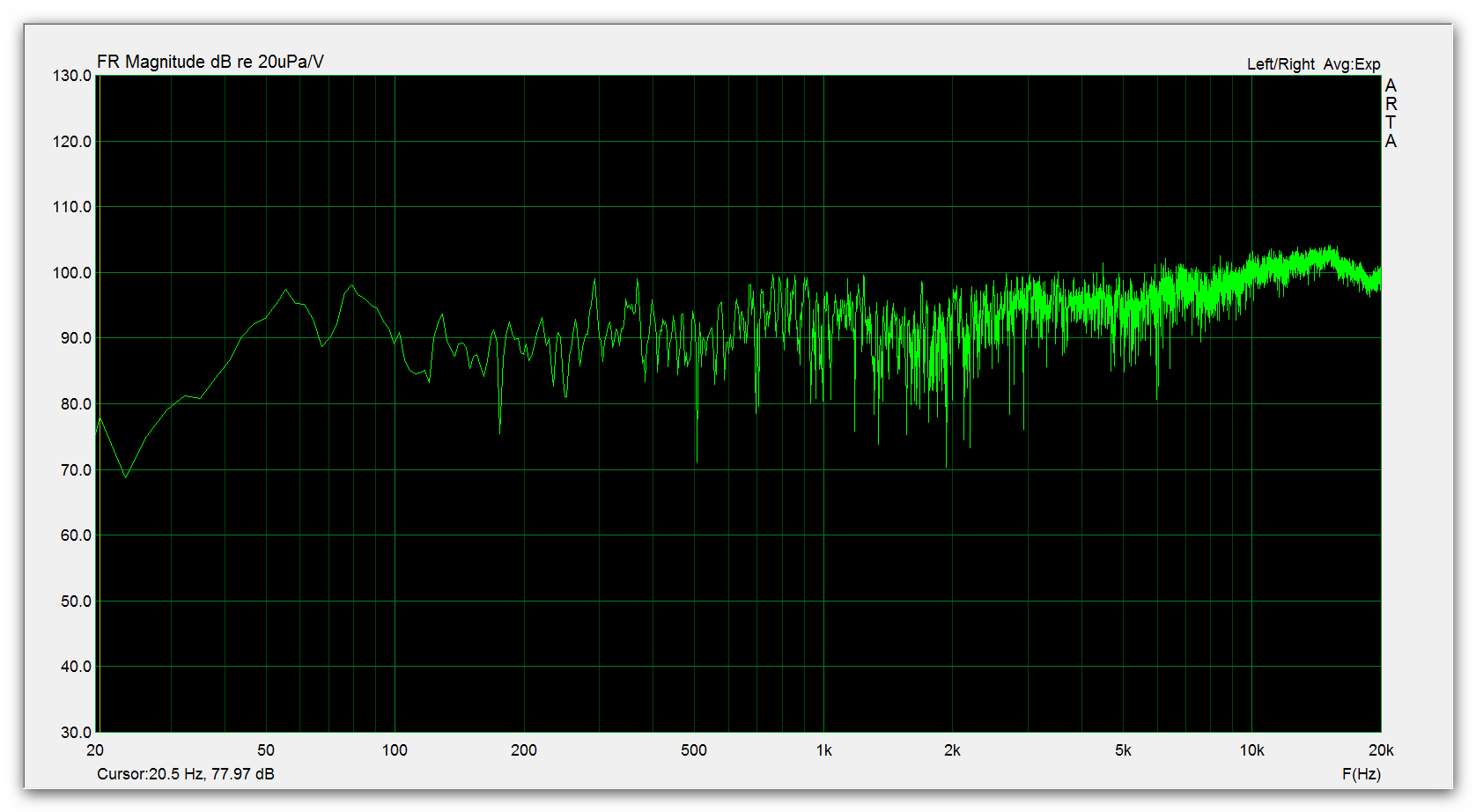Click the 'FR Magnitude dB re 20uPa/V' title
Viewport: 1476px width, 812px height.
210,62
